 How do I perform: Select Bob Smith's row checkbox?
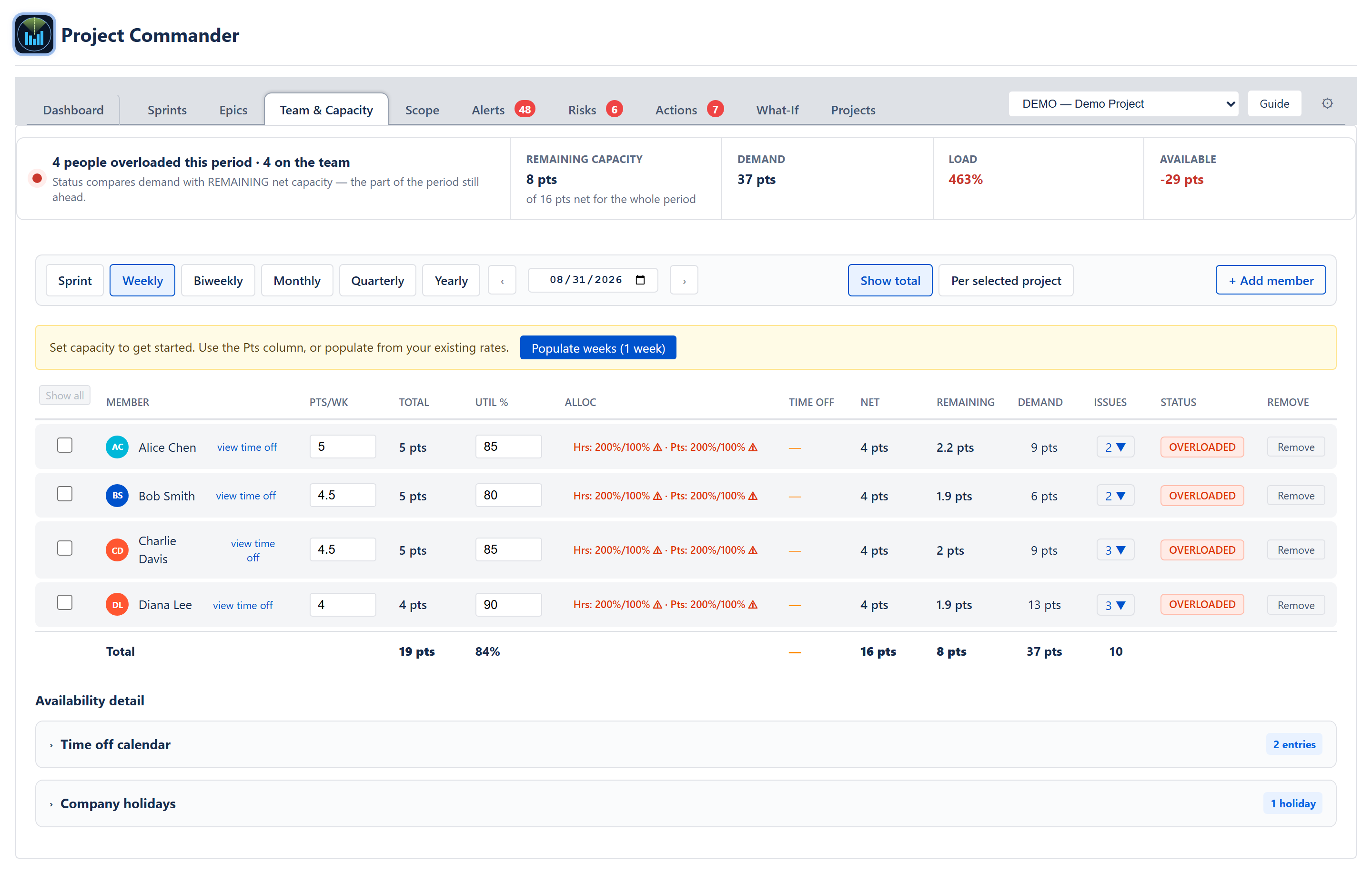tap(65, 494)
